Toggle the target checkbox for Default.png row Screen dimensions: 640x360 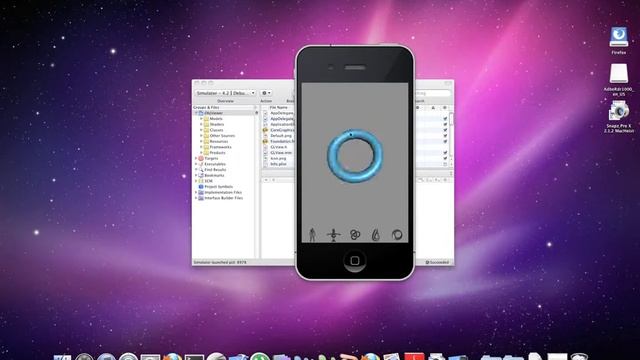(445, 136)
